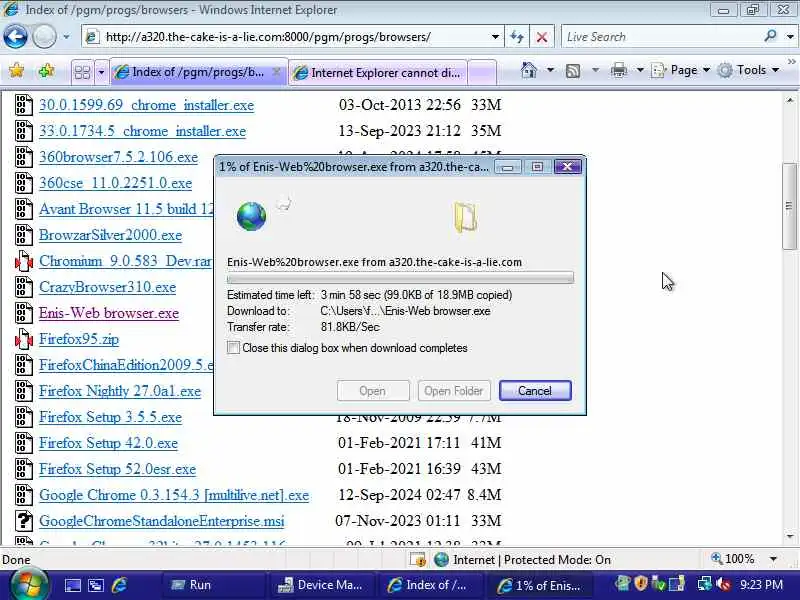
Task: Click the RSS Feeds toolbar icon
Action: [x=573, y=70]
